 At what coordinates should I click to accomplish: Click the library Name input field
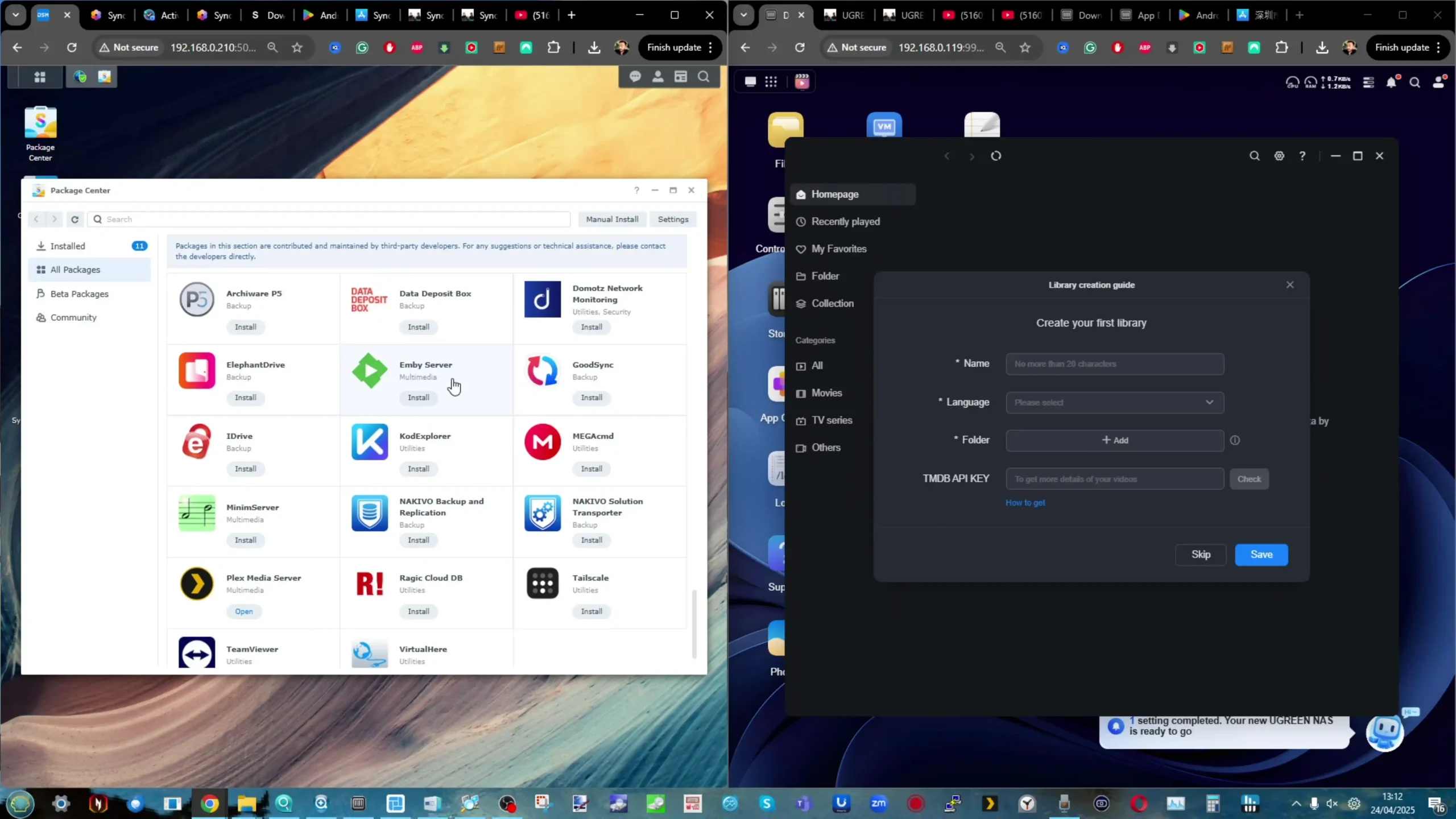tap(1115, 364)
